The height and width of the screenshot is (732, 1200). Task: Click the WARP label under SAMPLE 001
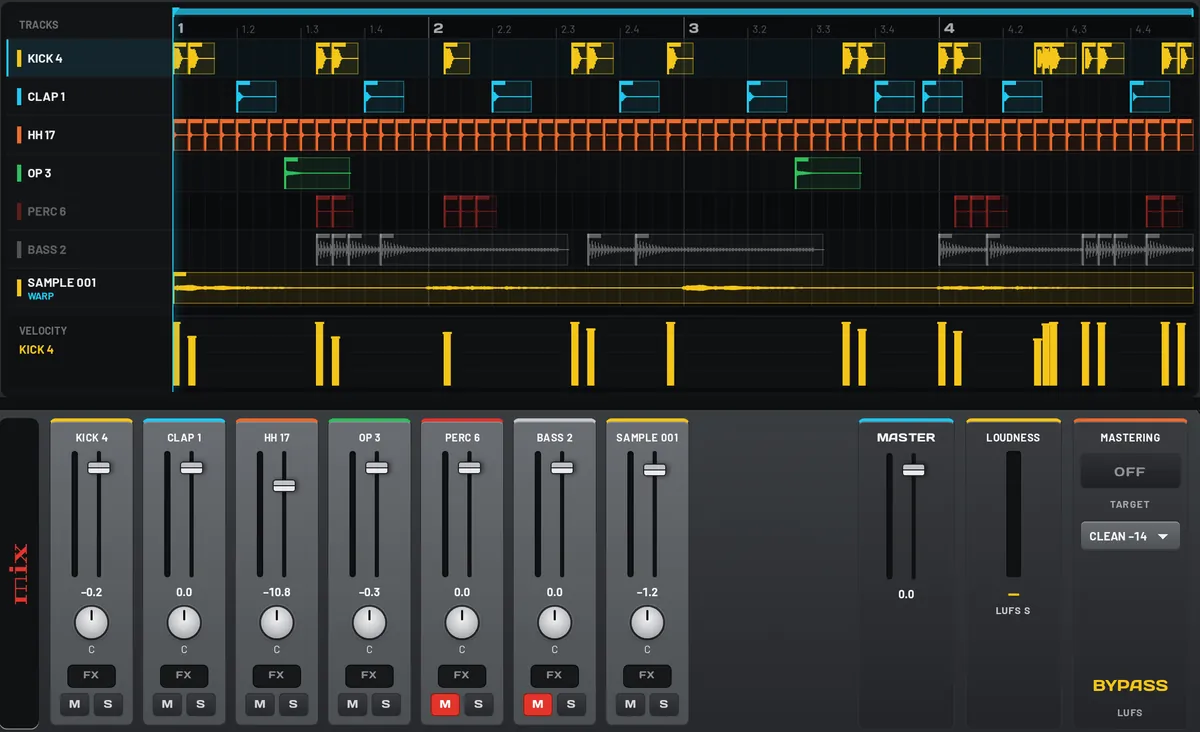coord(41,297)
